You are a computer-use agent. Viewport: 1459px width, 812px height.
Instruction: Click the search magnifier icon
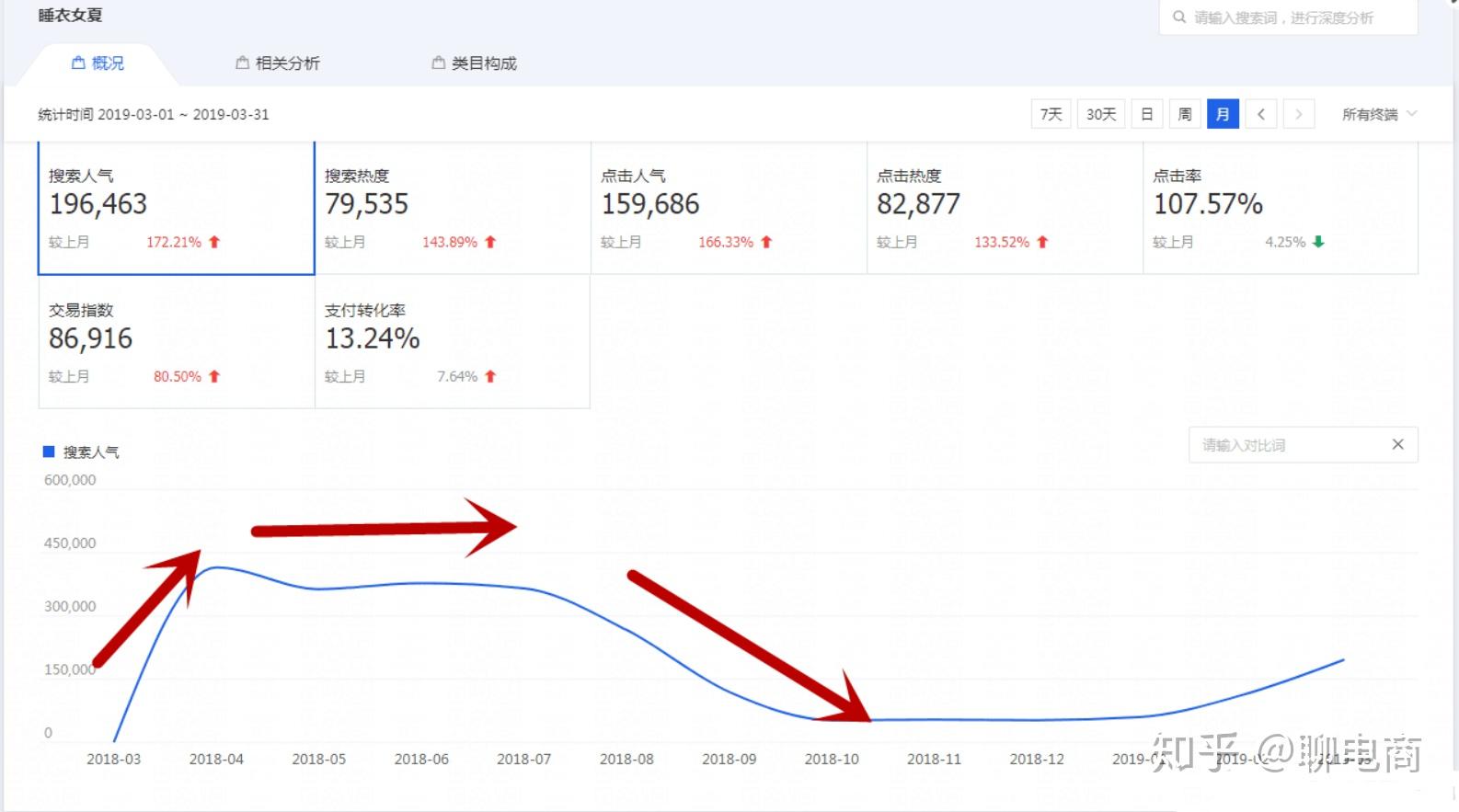pyautogui.click(x=1179, y=17)
